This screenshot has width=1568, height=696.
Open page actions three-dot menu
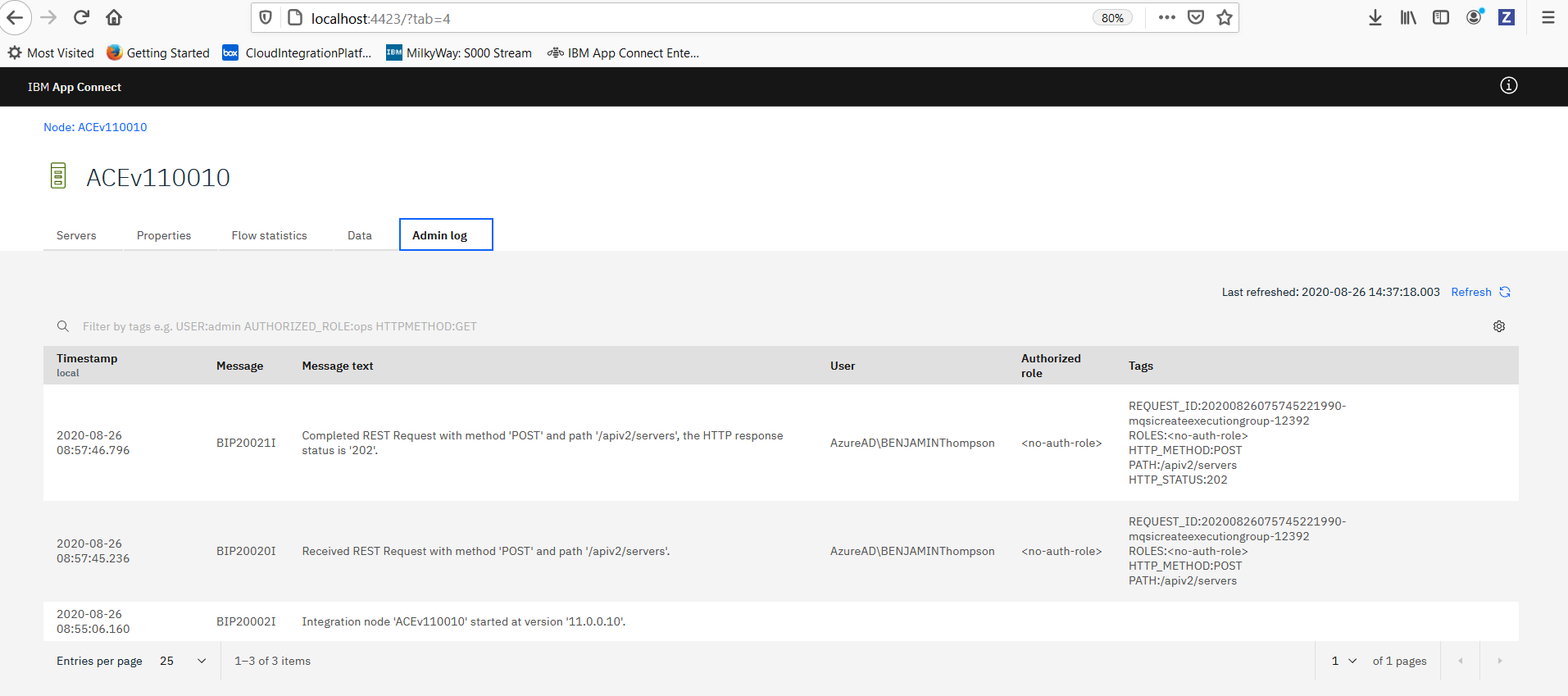point(1167,17)
